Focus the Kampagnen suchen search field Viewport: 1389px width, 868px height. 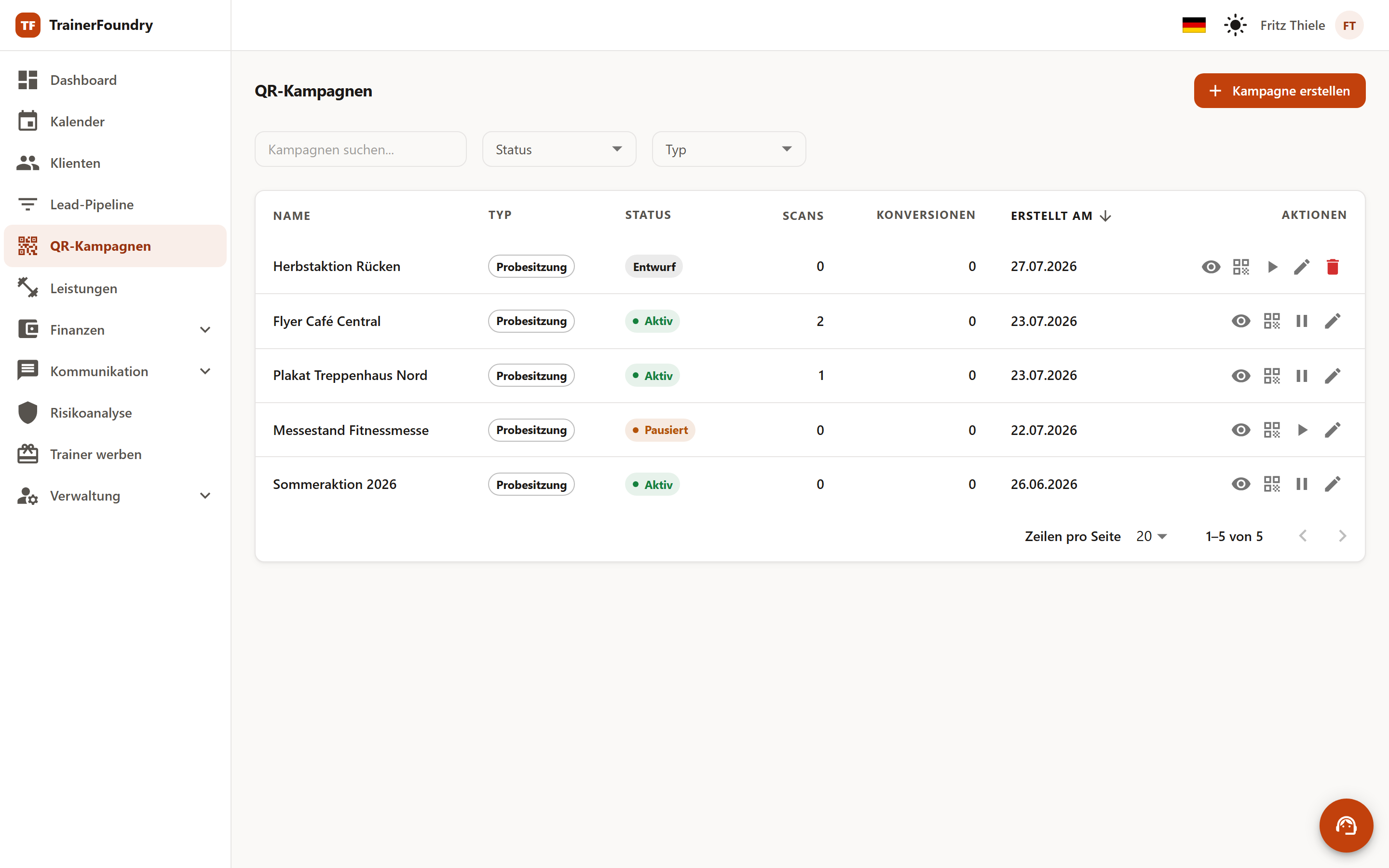tap(360, 149)
